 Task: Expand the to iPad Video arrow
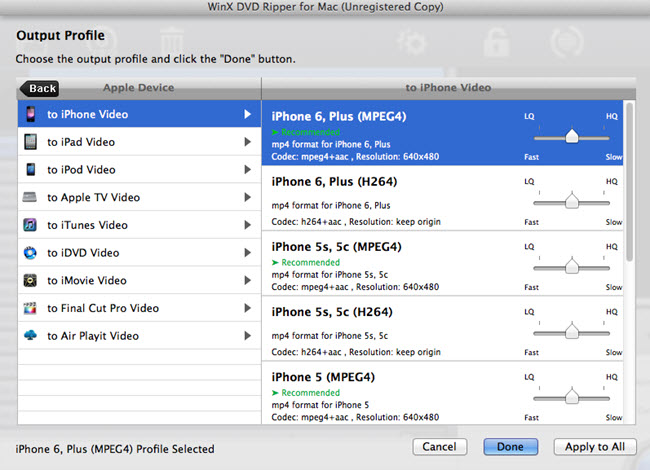(247, 142)
